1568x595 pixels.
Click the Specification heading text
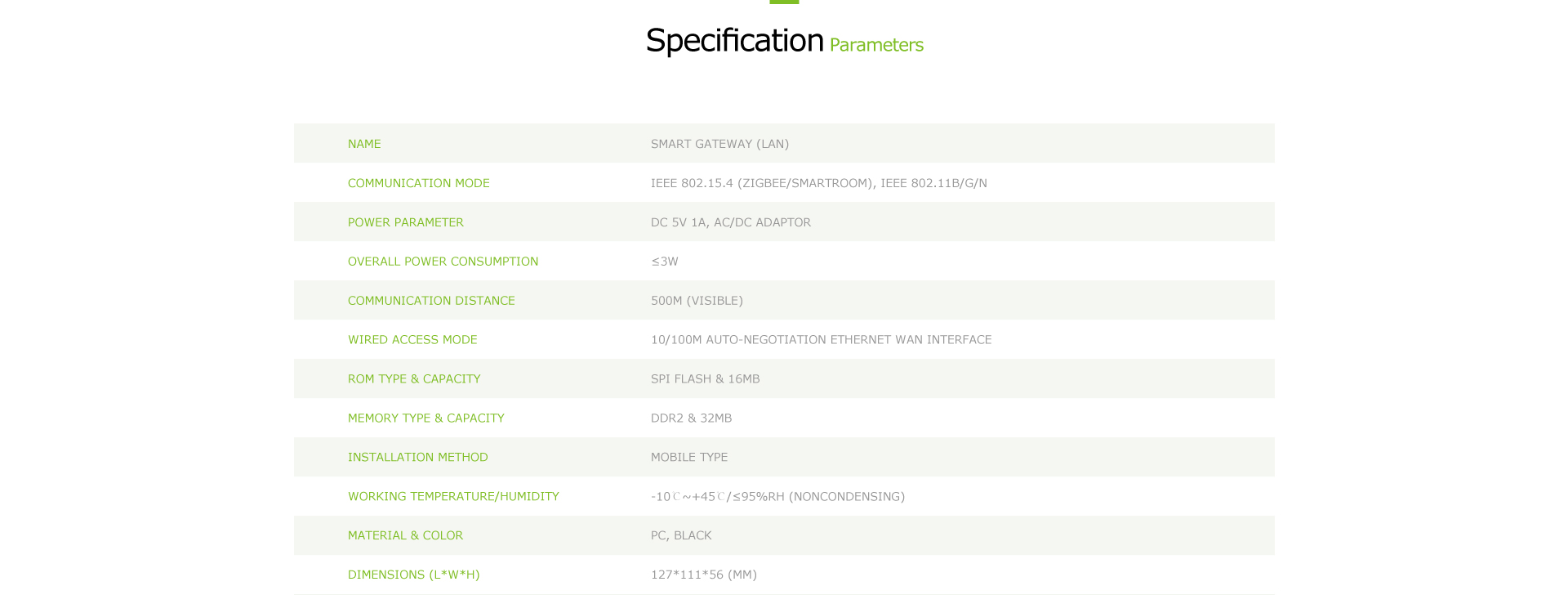734,41
